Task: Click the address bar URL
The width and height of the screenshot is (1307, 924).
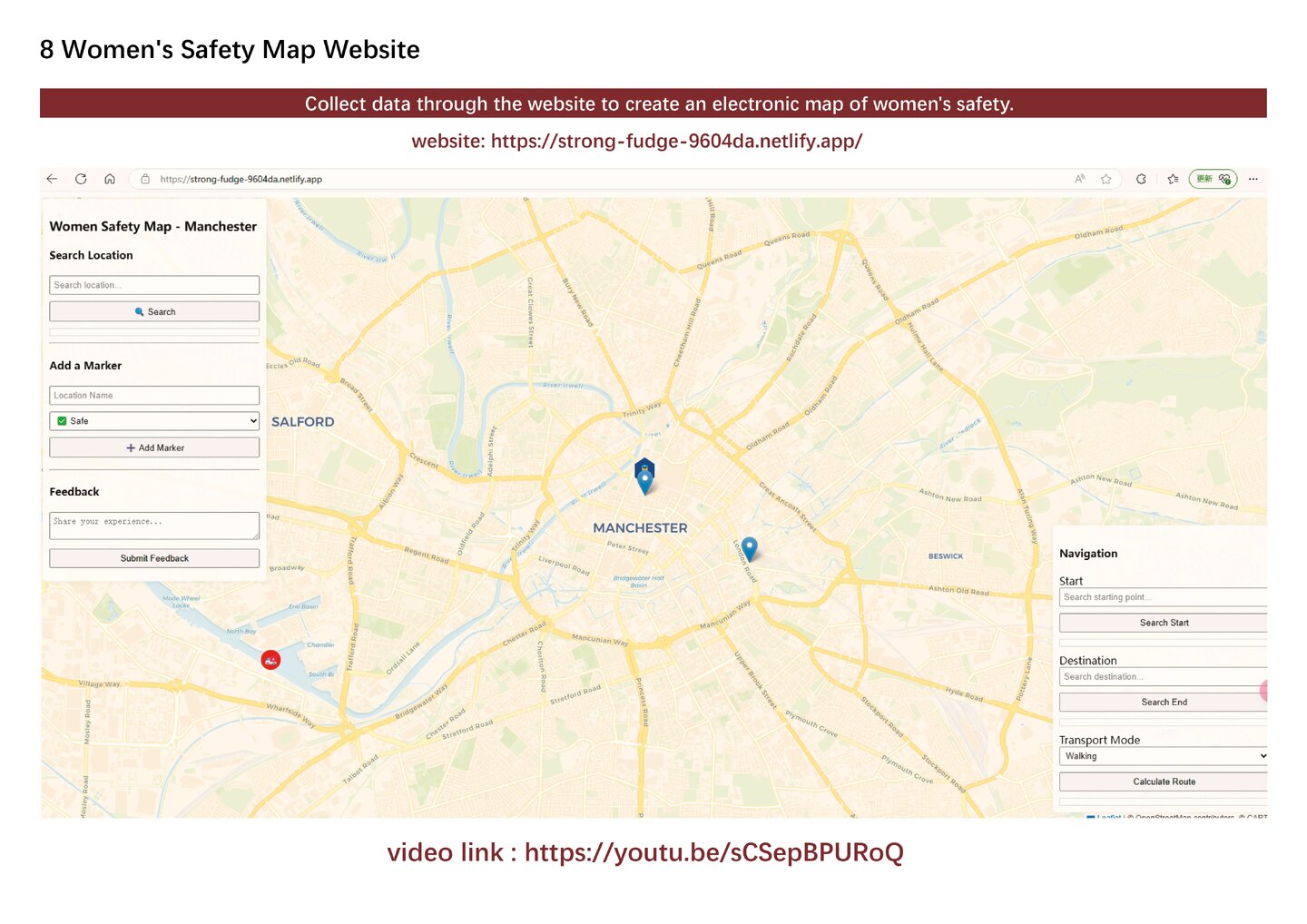Action: click(x=241, y=179)
